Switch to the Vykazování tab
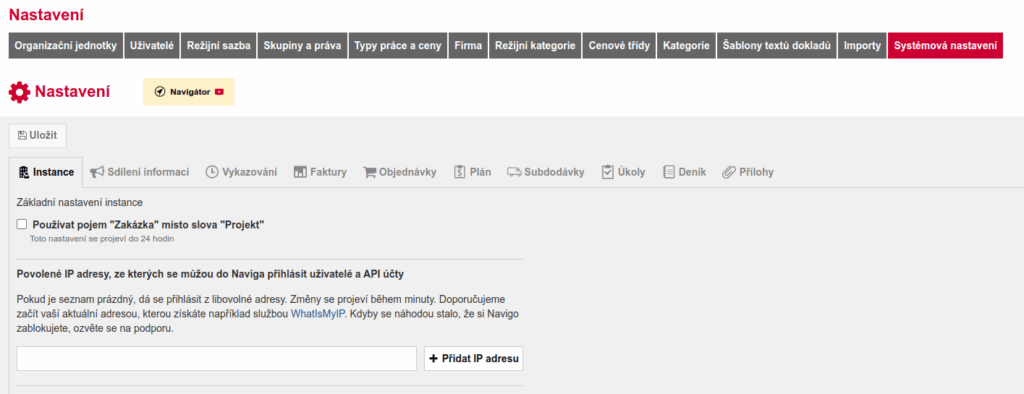Image resolution: width=1024 pixels, height=394 pixels. [241, 172]
